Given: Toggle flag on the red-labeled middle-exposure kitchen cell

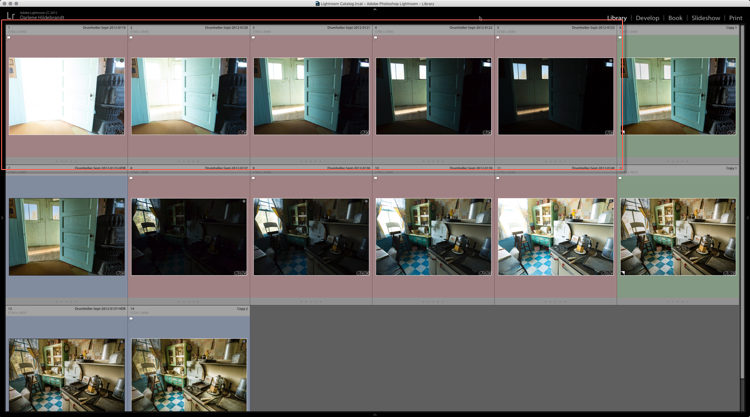Looking at the screenshot, I should [376, 178].
